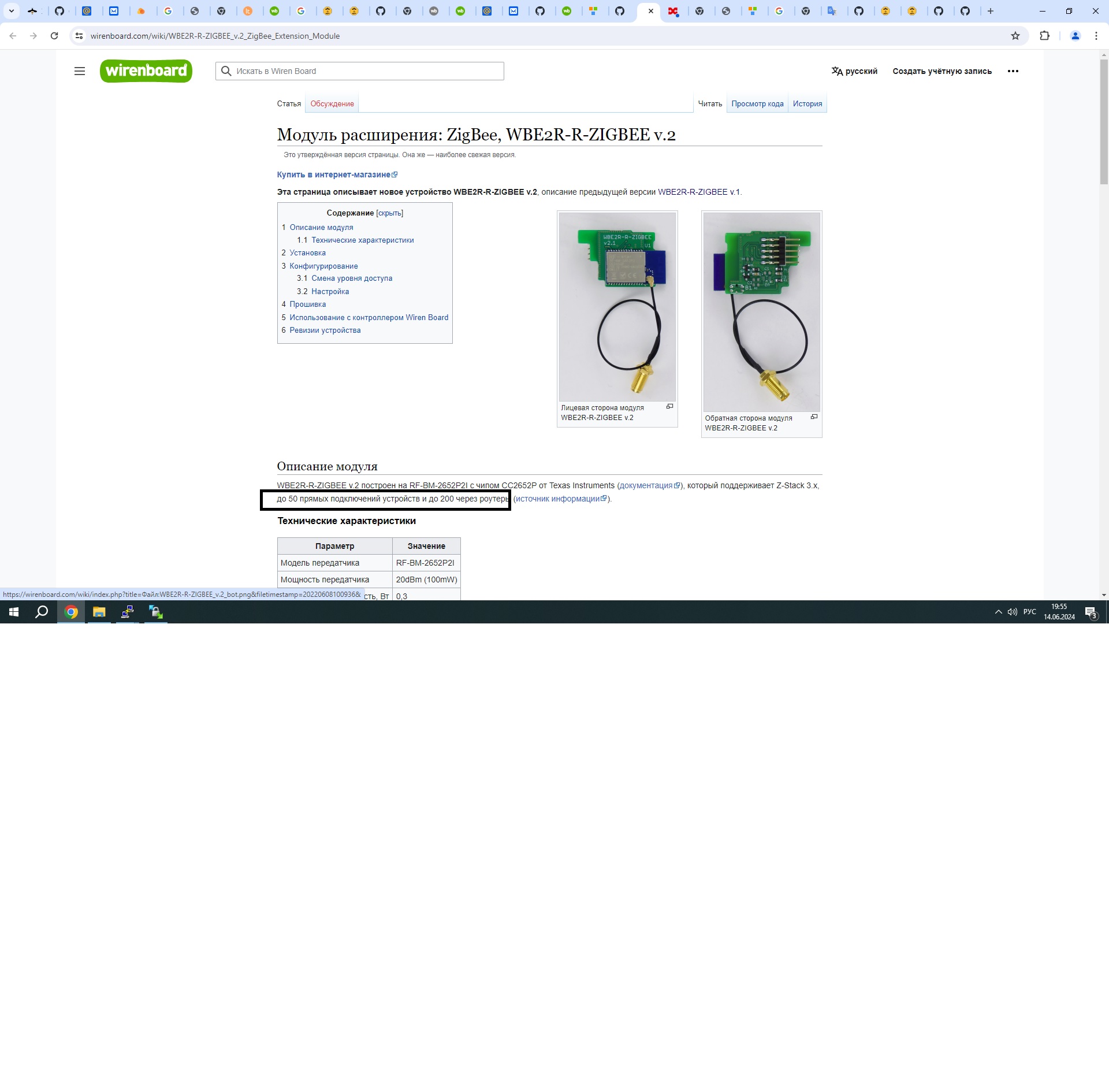The width and height of the screenshot is (1109, 1092).
Task: Collapse contents with скрыть toggle
Action: [389, 213]
